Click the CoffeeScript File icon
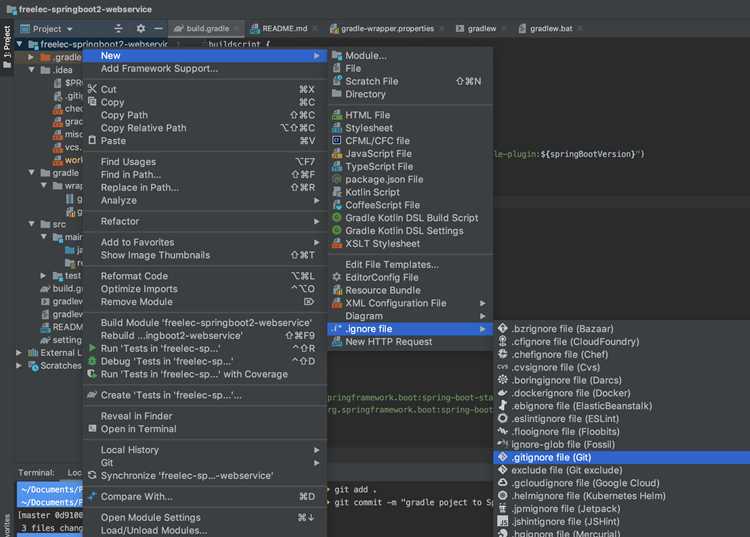Screen dimensions: 750x537 point(337,205)
